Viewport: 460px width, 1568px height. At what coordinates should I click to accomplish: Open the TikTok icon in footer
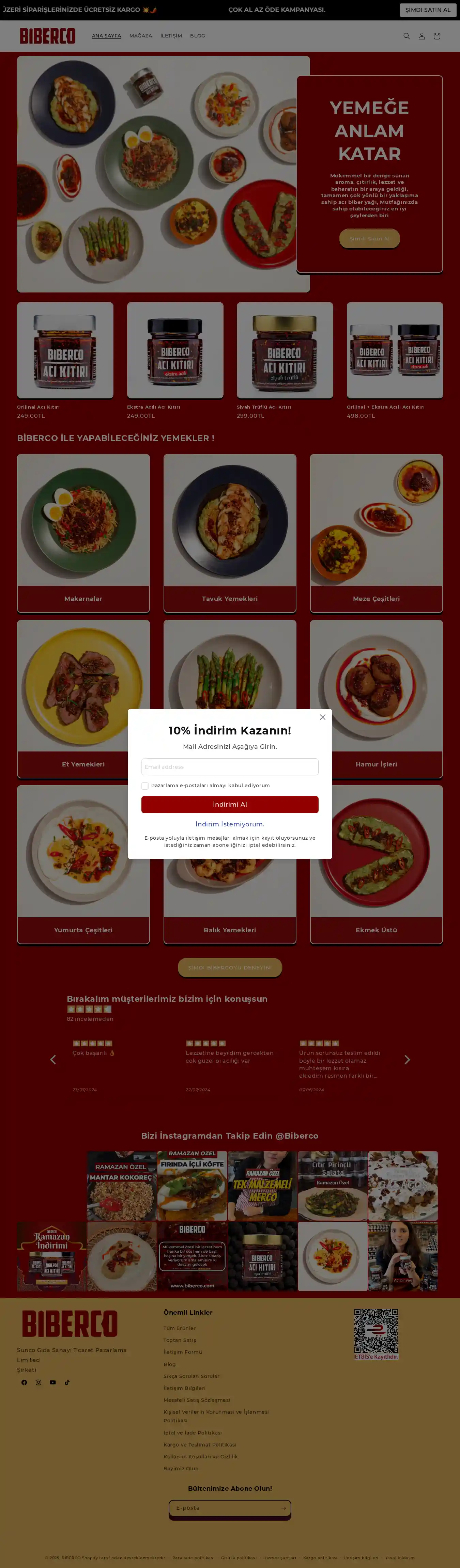[67, 1382]
